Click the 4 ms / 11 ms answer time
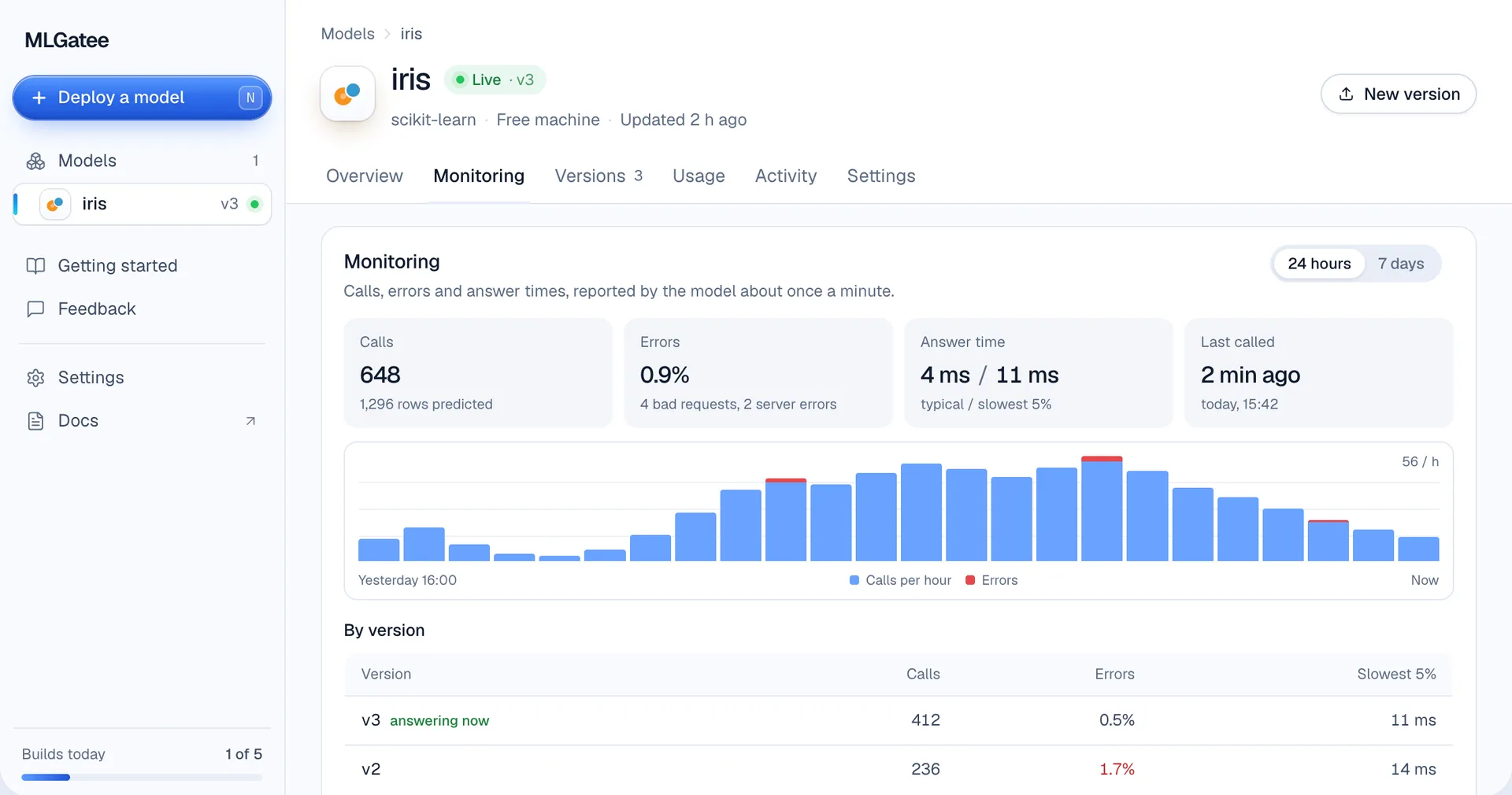The width and height of the screenshot is (1512, 795). 989,375
